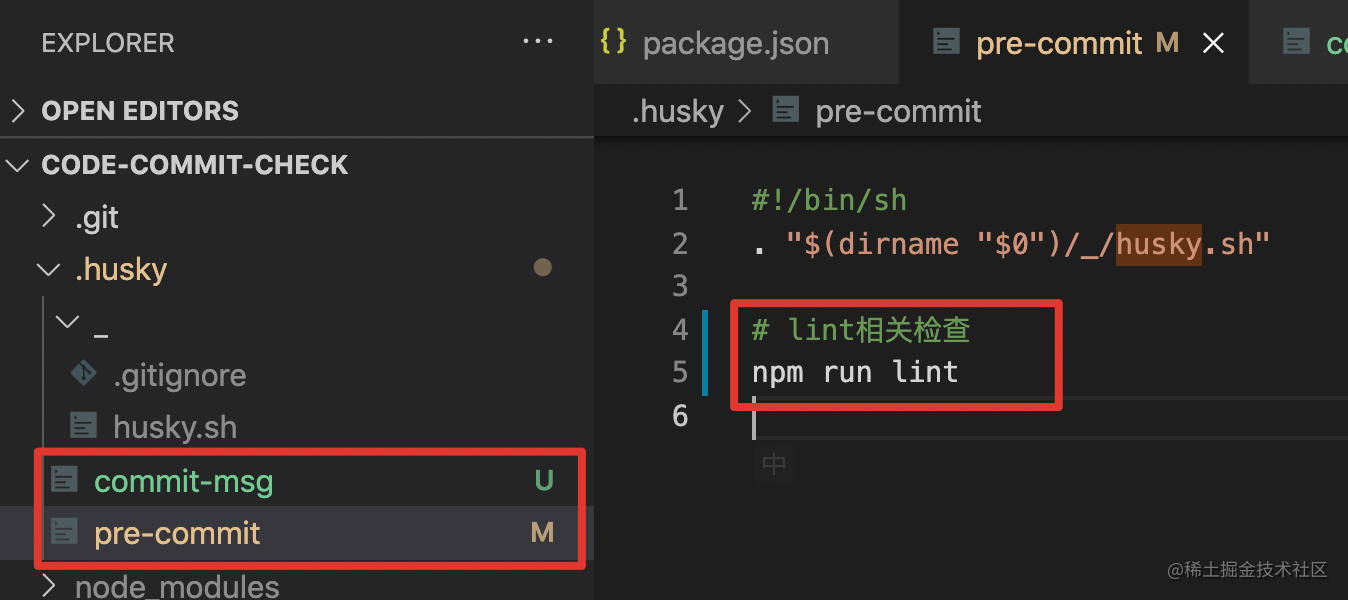Open .husky from the breadcrumb path
Screen dimensions: 1348x600
coord(678,111)
